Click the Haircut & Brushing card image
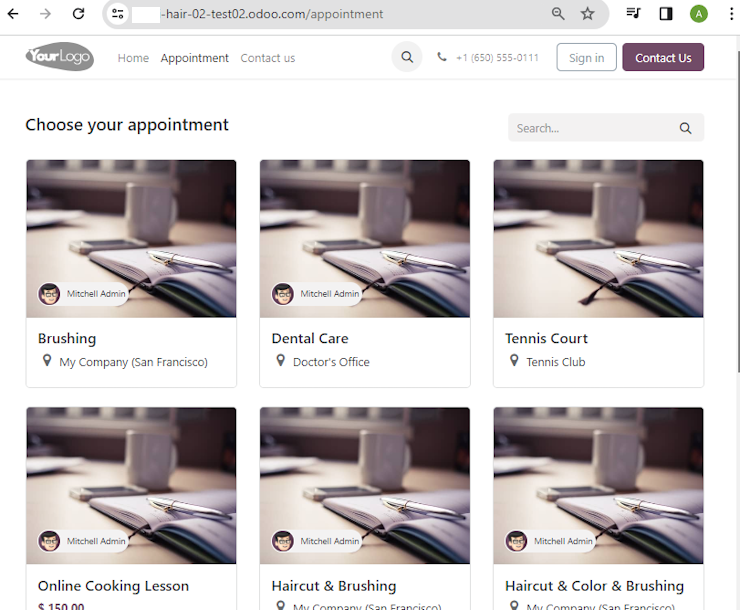Viewport: 740px width, 610px height. 365,485
